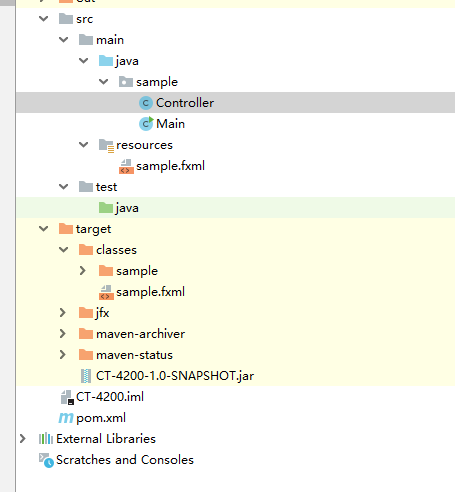This screenshot has width=455, height=492.
Task: Click the orange sample folder icon in classes
Action: pos(106,271)
